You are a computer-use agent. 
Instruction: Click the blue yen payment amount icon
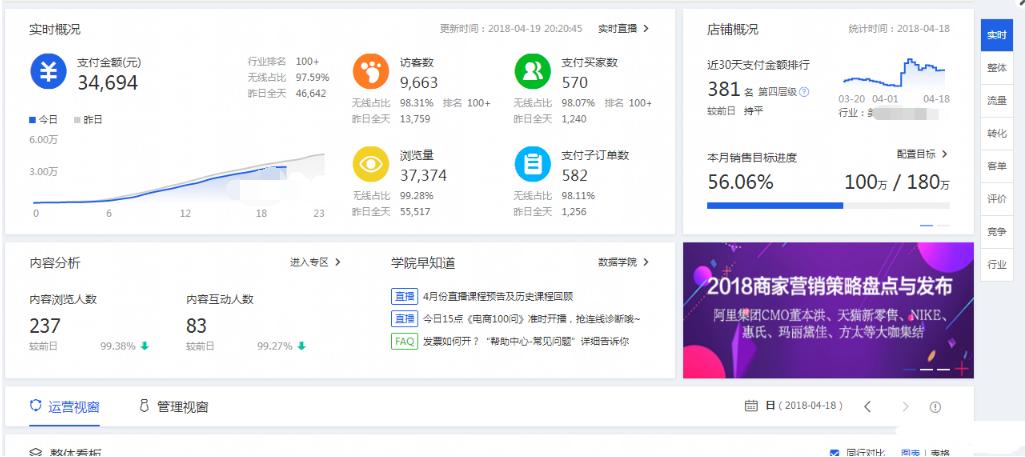(48, 71)
